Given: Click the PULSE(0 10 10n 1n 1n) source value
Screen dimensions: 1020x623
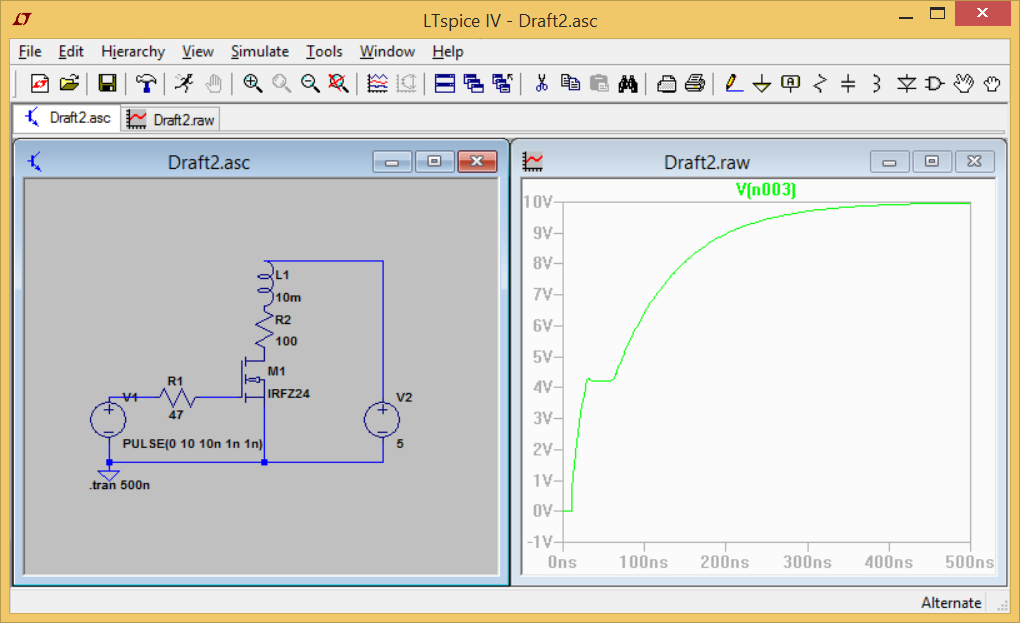Looking at the screenshot, I should pos(193,444).
